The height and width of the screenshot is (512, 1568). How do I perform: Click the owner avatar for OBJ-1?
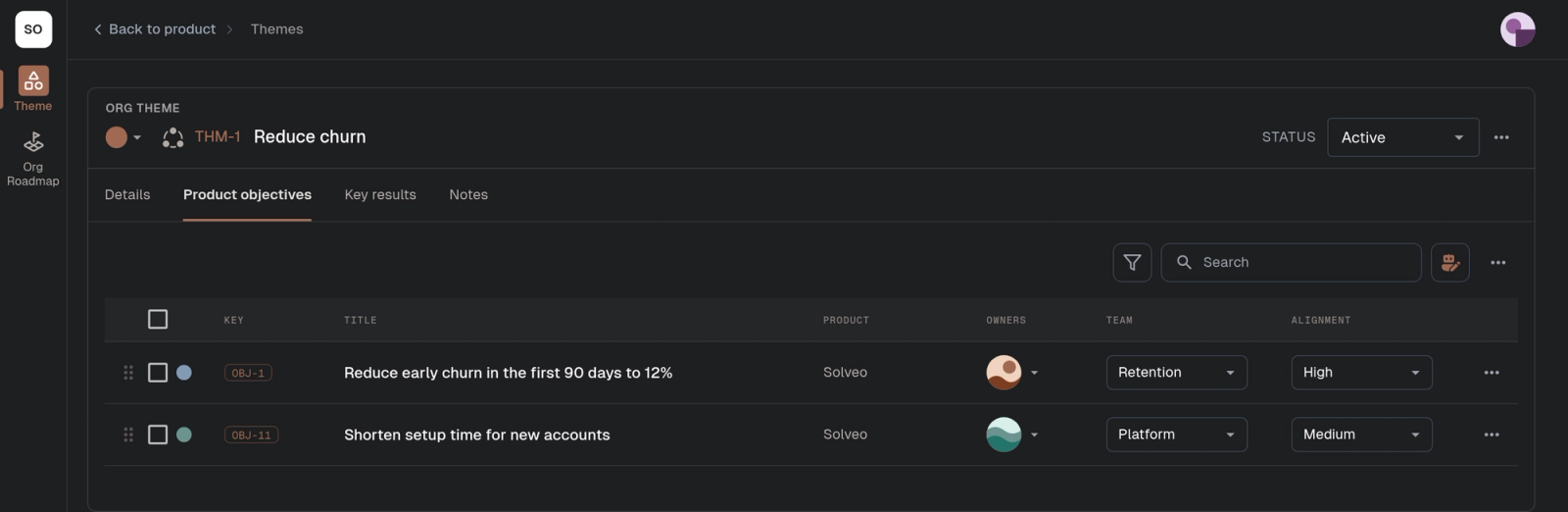1004,373
